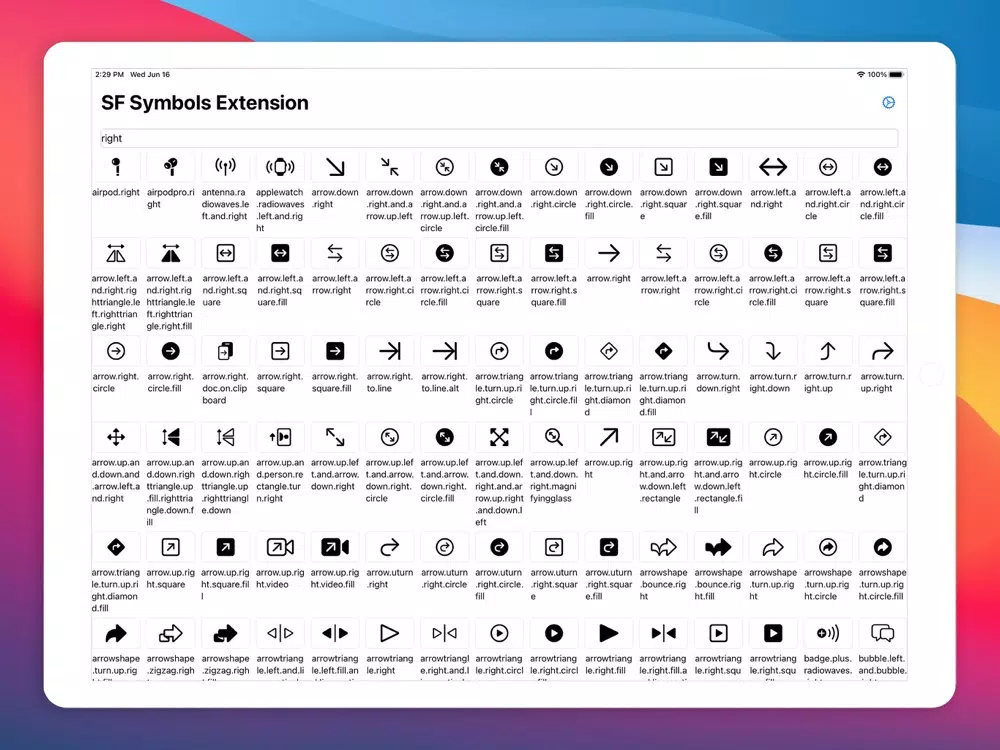Pick the arrow.left.and.right.circle outline symbol
The height and width of the screenshot is (750, 1000).
828,167
